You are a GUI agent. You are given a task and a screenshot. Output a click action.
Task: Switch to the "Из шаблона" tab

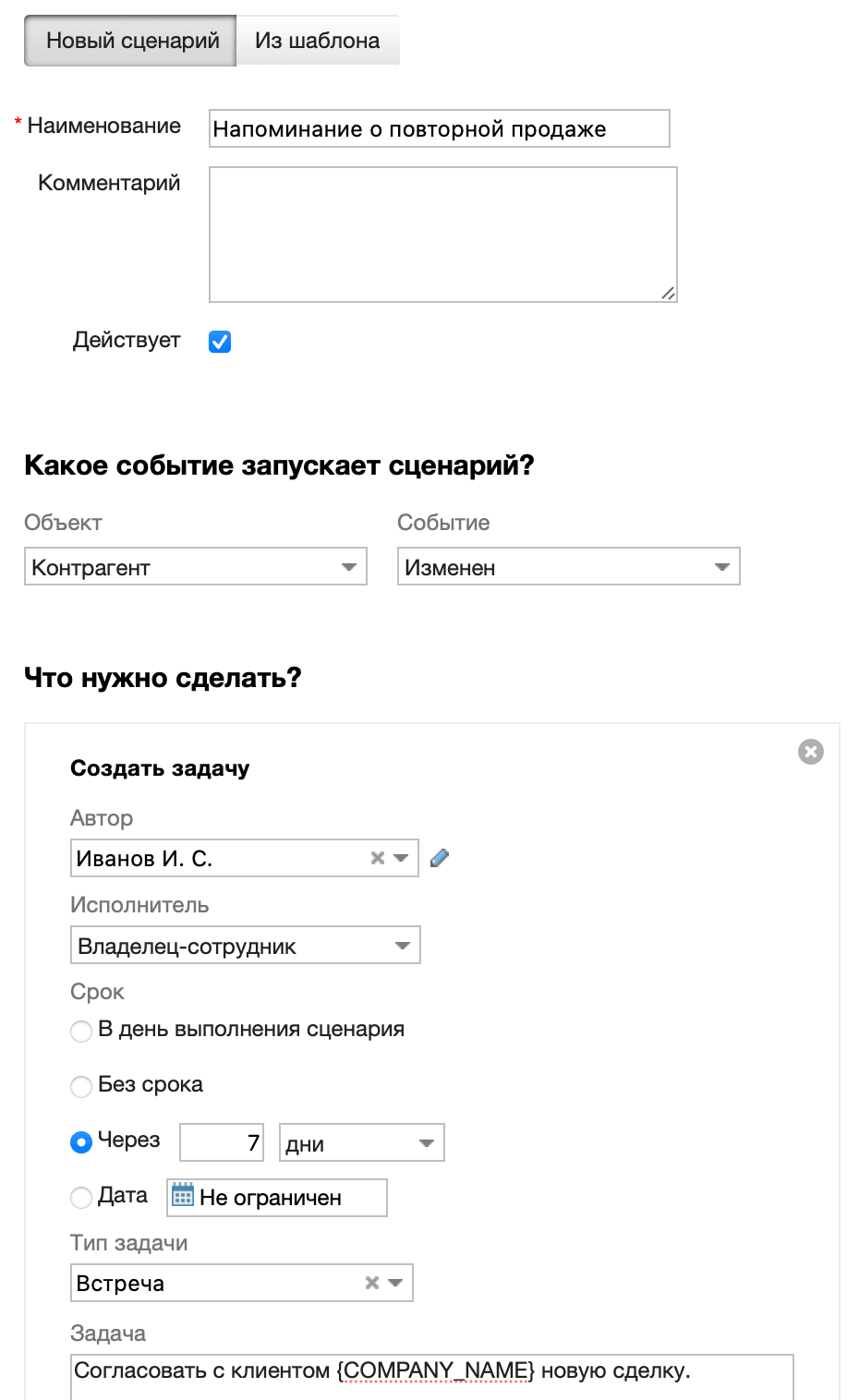pos(318,40)
